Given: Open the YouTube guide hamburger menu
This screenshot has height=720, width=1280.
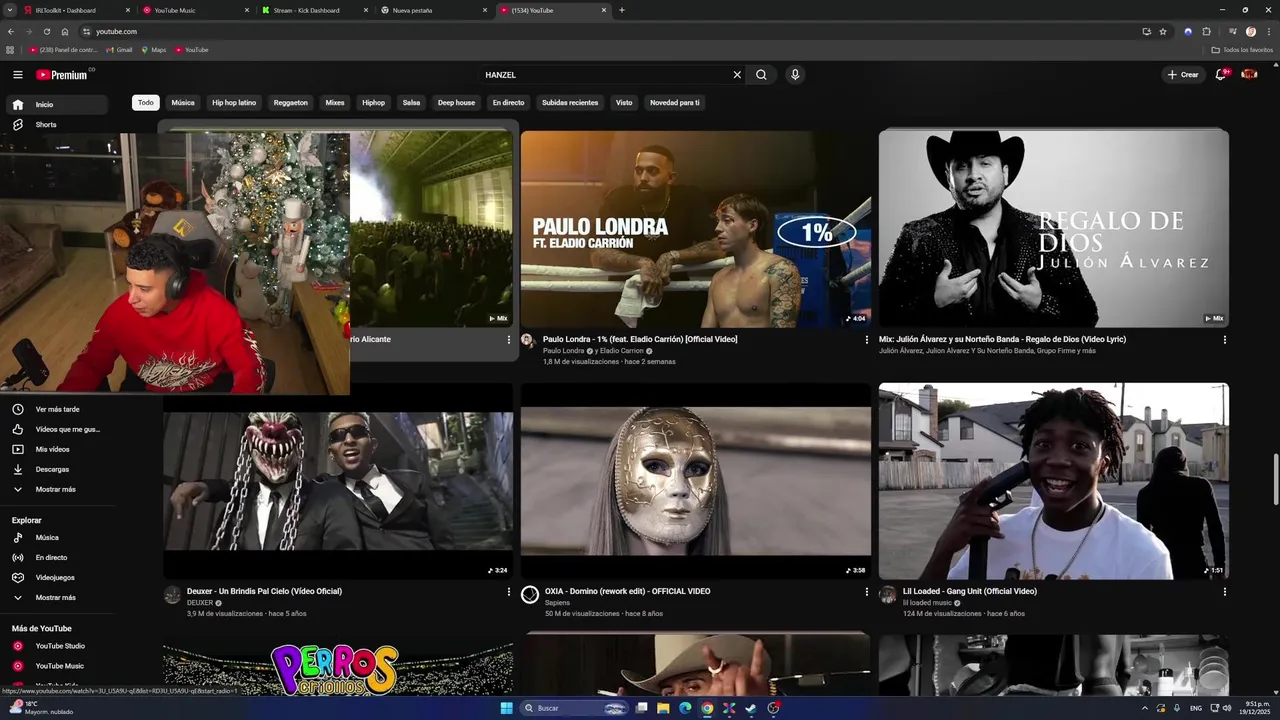Looking at the screenshot, I should tap(17, 75).
